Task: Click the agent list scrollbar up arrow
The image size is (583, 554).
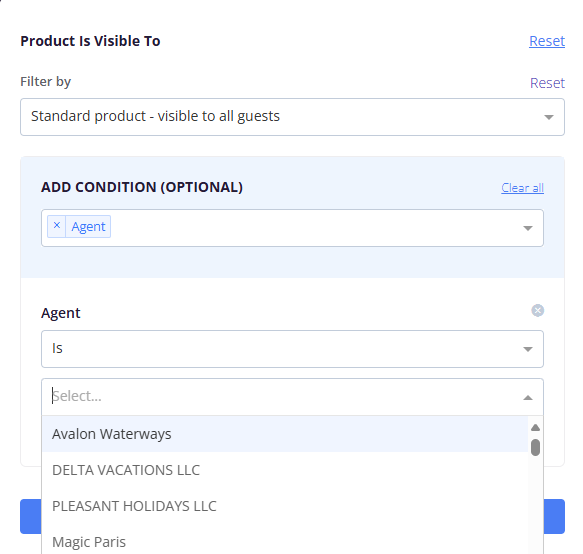Action: pyautogui.click(x=535, y=428)
